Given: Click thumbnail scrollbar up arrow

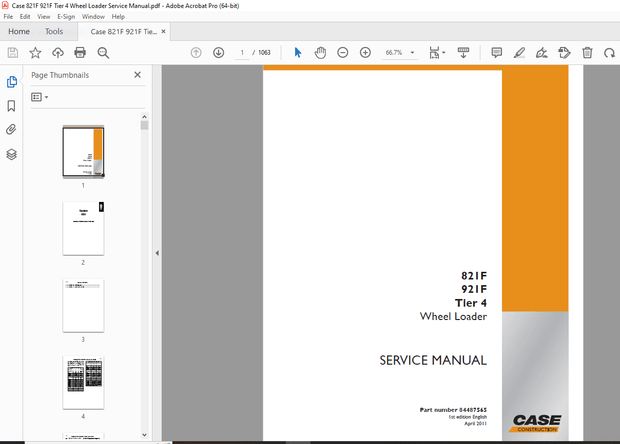Looking at the screenshot, I should click(144, 117).
